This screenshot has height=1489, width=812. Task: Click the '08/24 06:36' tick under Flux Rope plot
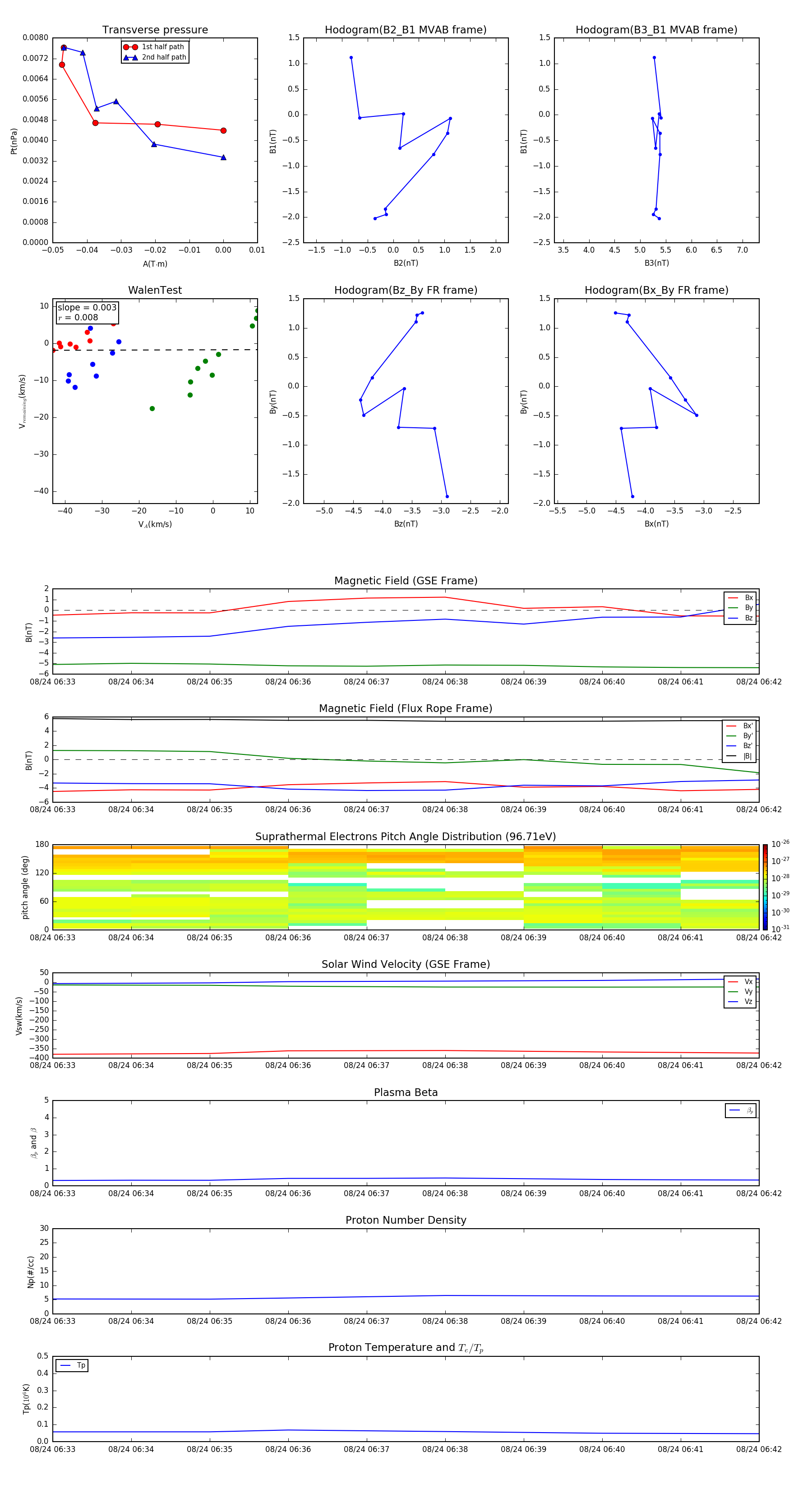[x=288, y=810]
